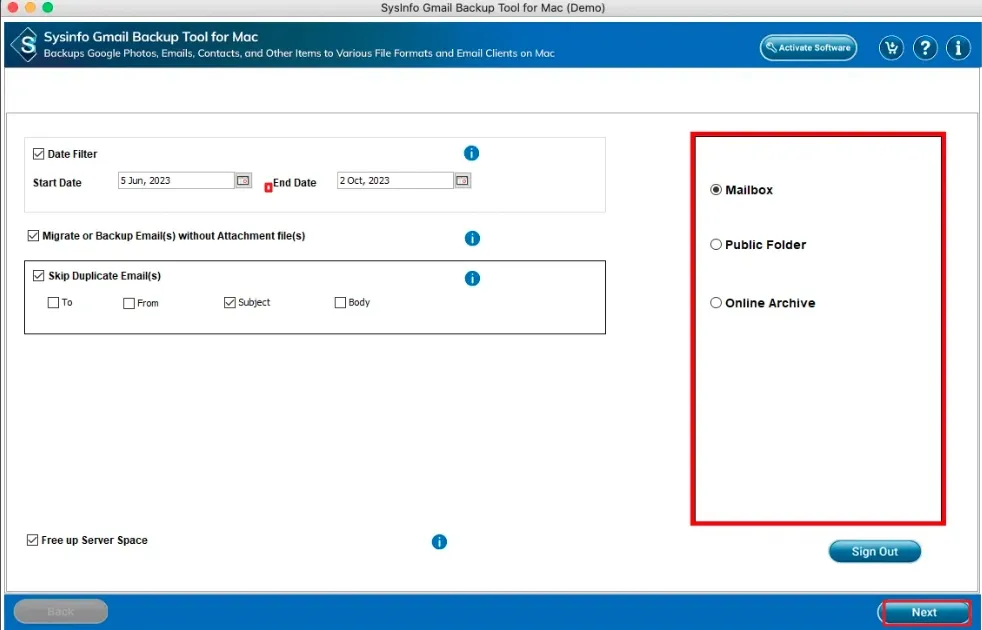Click the Start Date field showing 5 Jun, 2023

pyautogui.click(x=176, y=180)
